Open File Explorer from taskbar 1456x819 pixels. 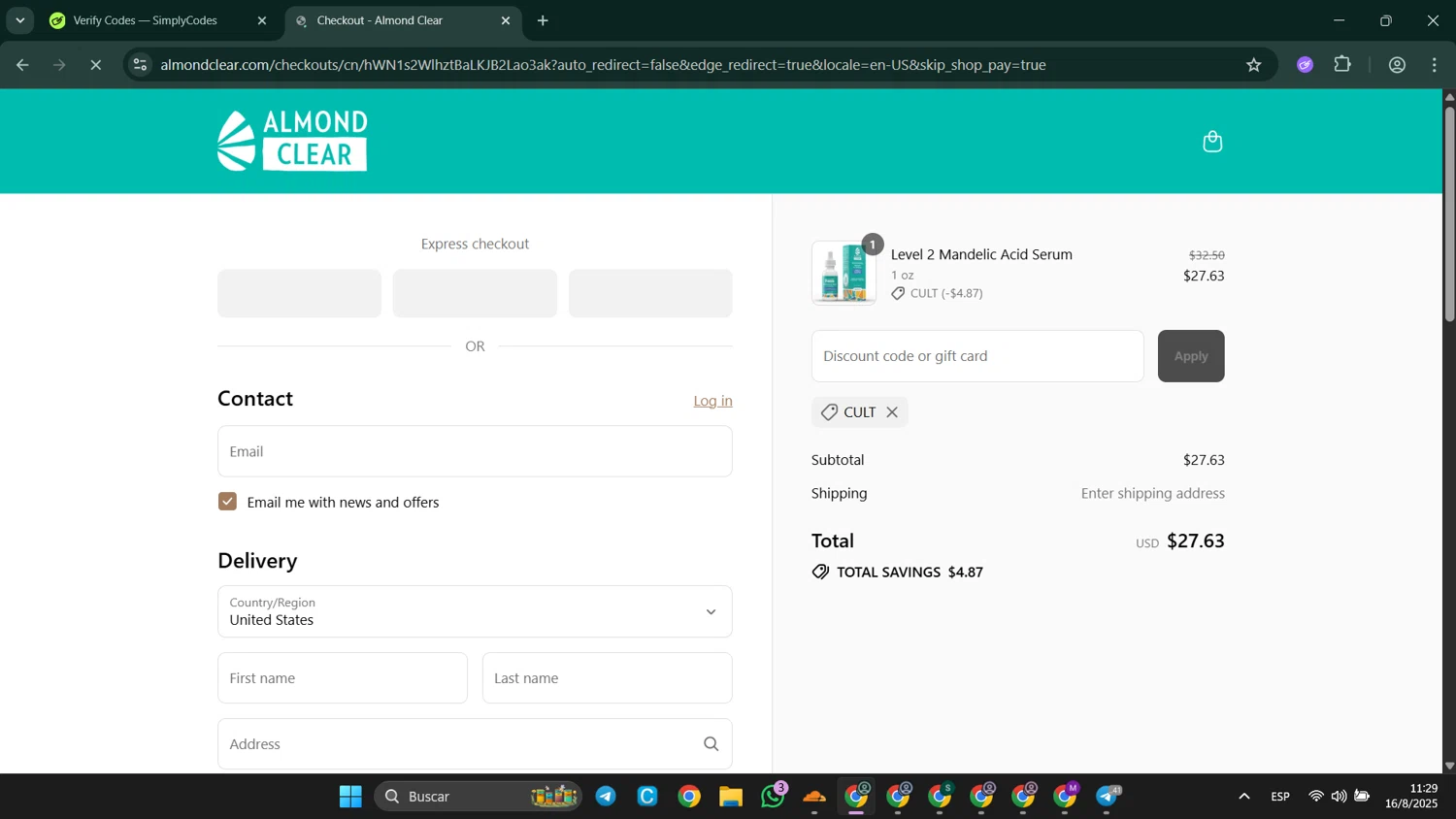point(731,797)
